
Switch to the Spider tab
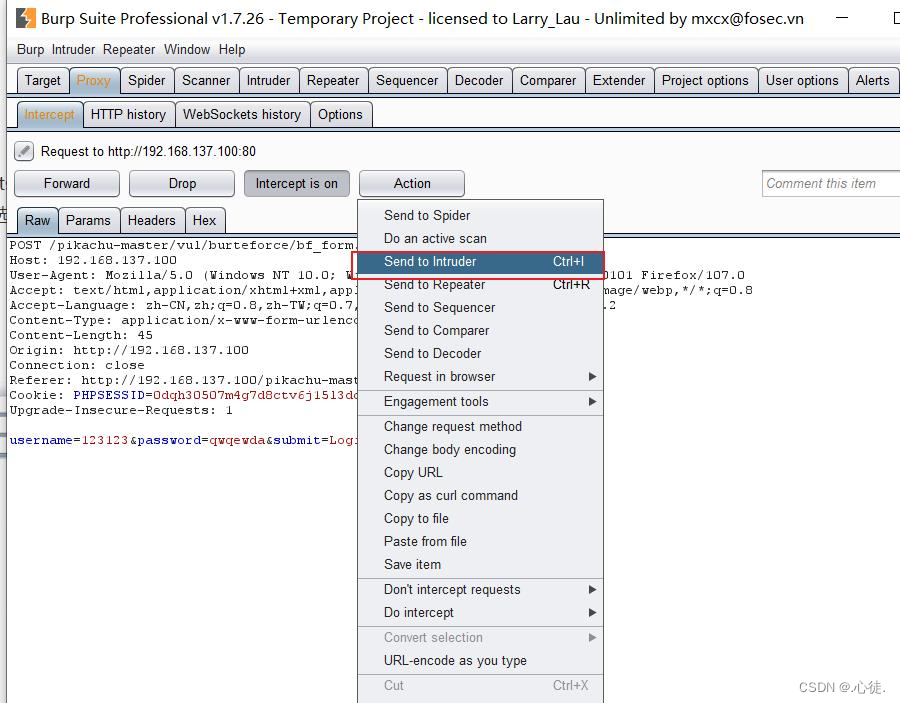[x=147, y=81]
